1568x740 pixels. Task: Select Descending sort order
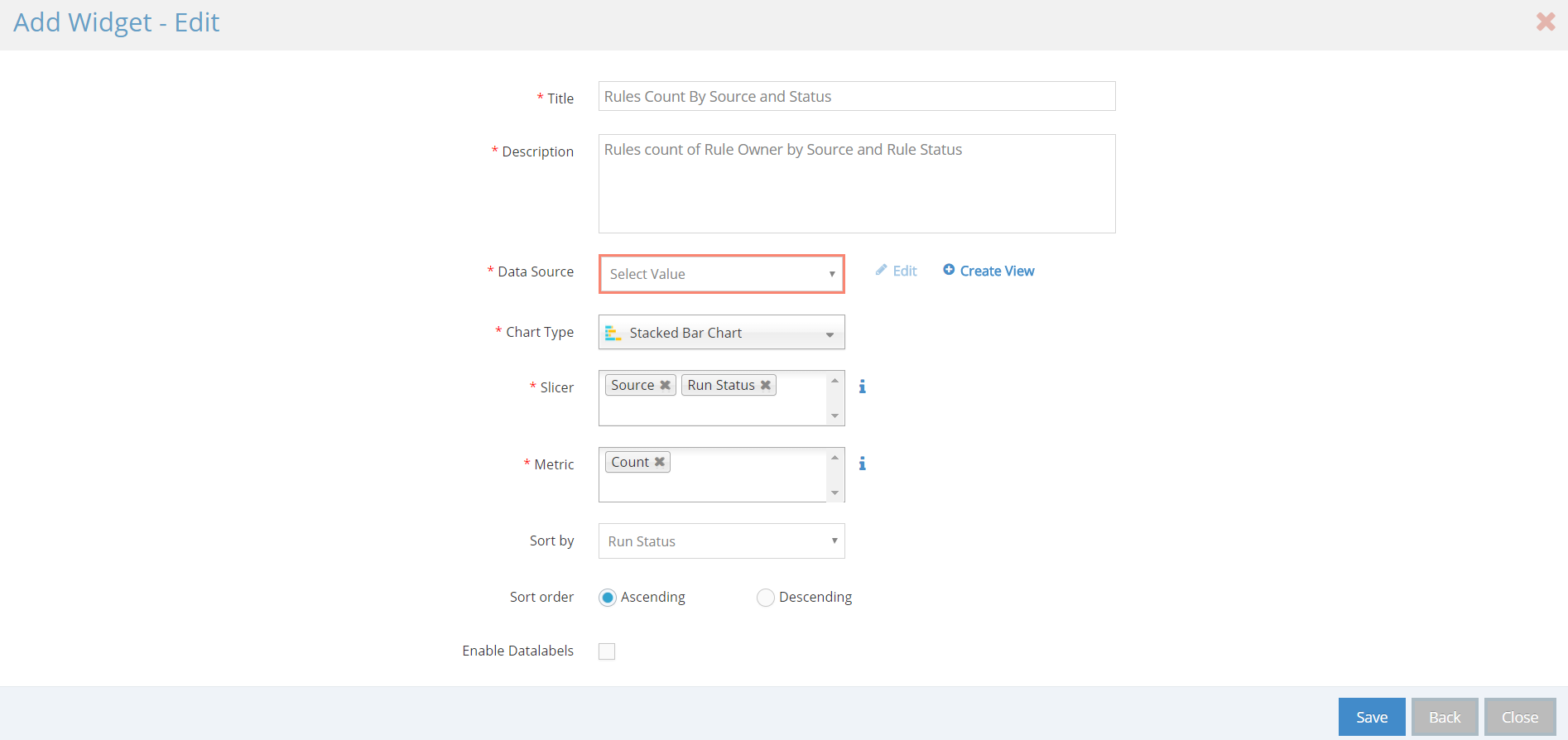766,598
